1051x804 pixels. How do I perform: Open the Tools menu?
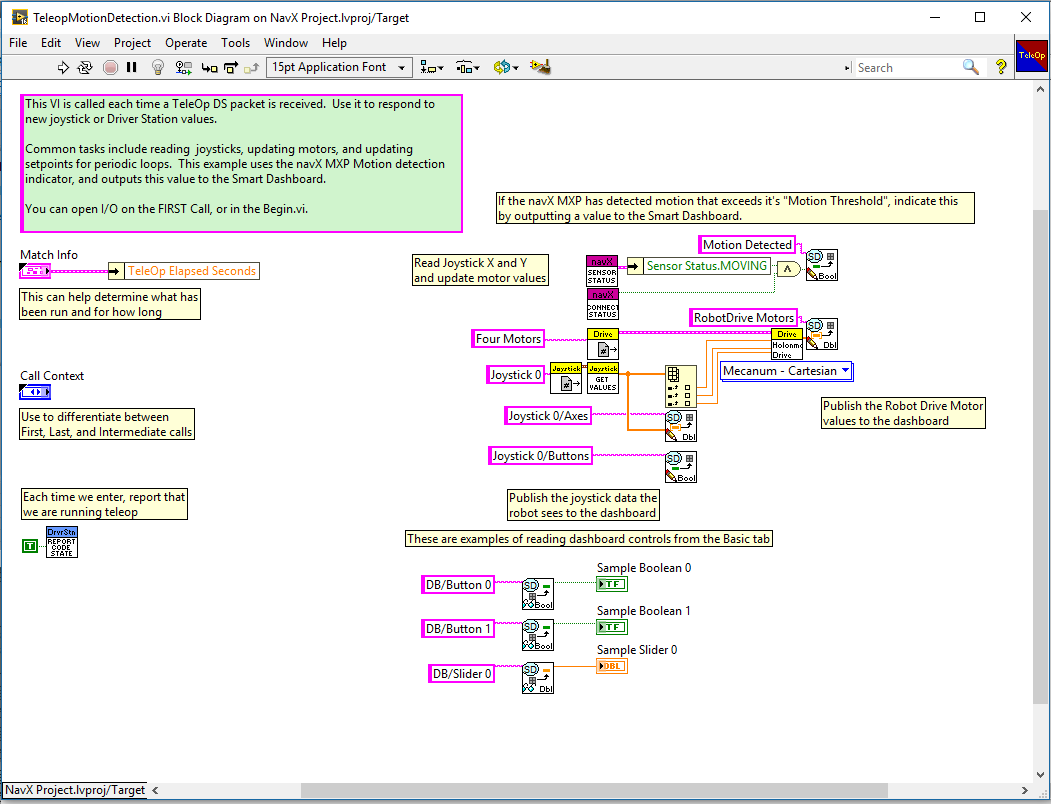tap(235, 43)
